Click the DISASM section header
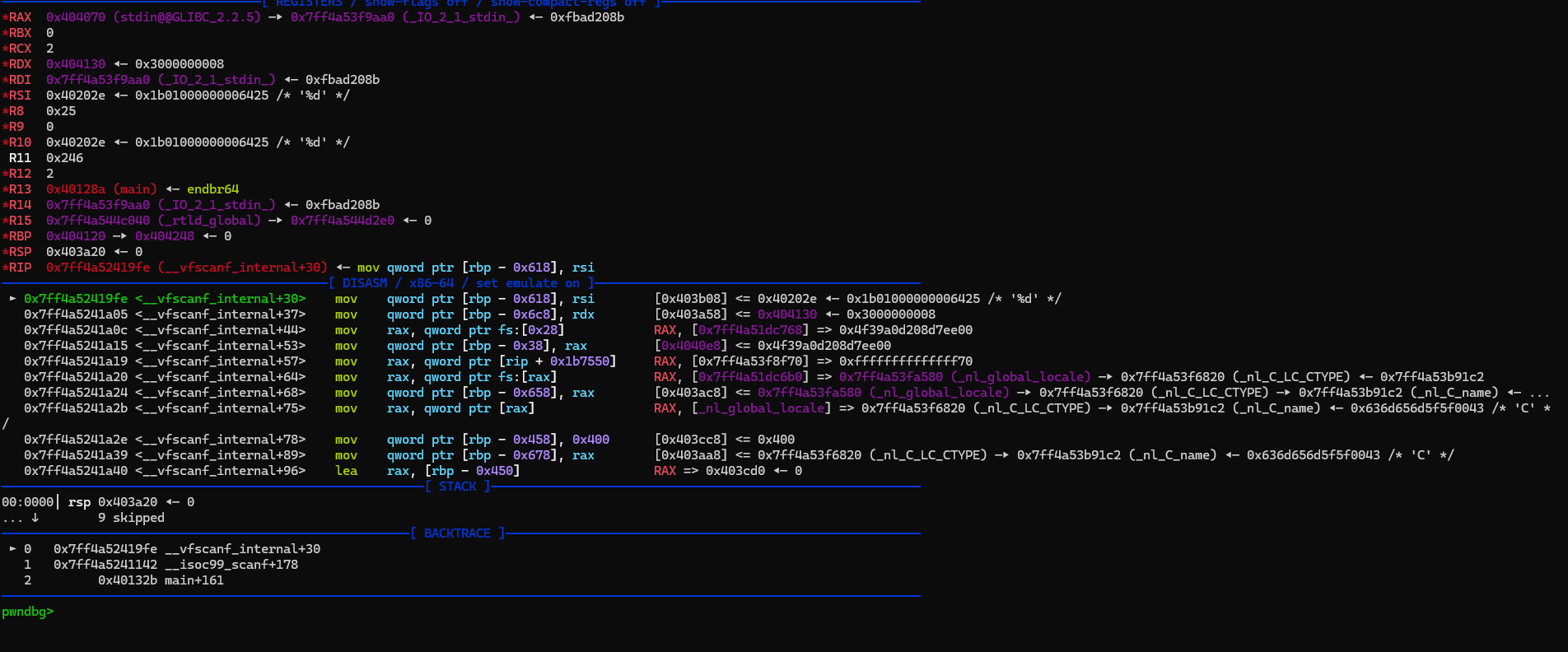The height and width of the screenshot is (652, 1568). point(365,283)
